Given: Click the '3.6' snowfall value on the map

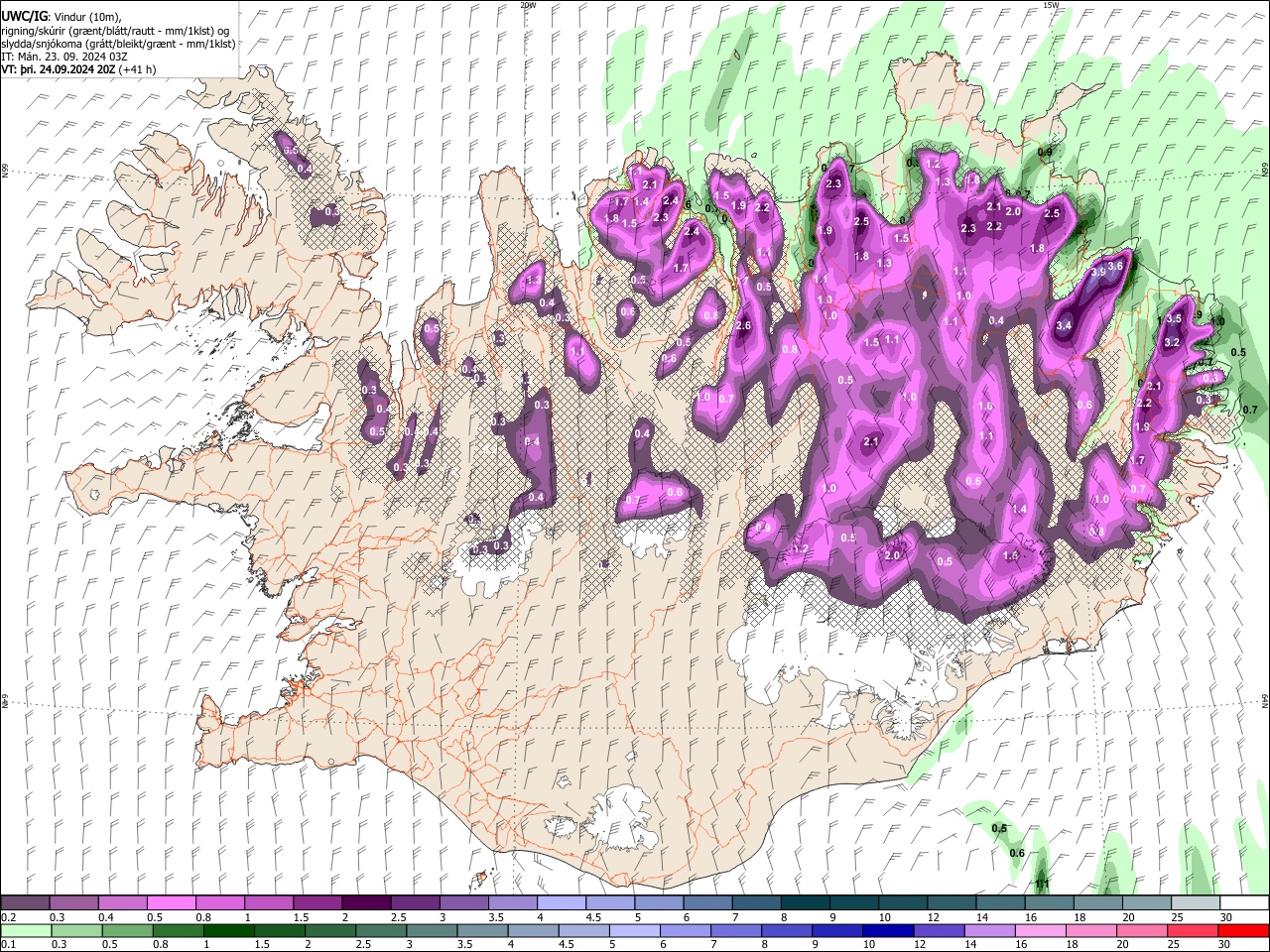Looking at the screenshot, I should [x=1115, y=266].
